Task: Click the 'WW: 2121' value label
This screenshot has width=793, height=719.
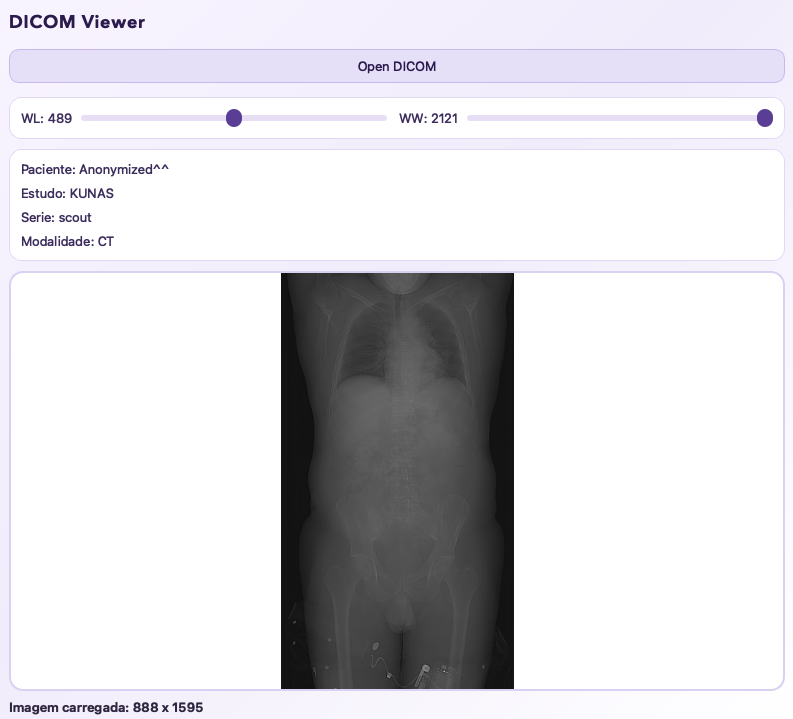Action: pos(428,118)
